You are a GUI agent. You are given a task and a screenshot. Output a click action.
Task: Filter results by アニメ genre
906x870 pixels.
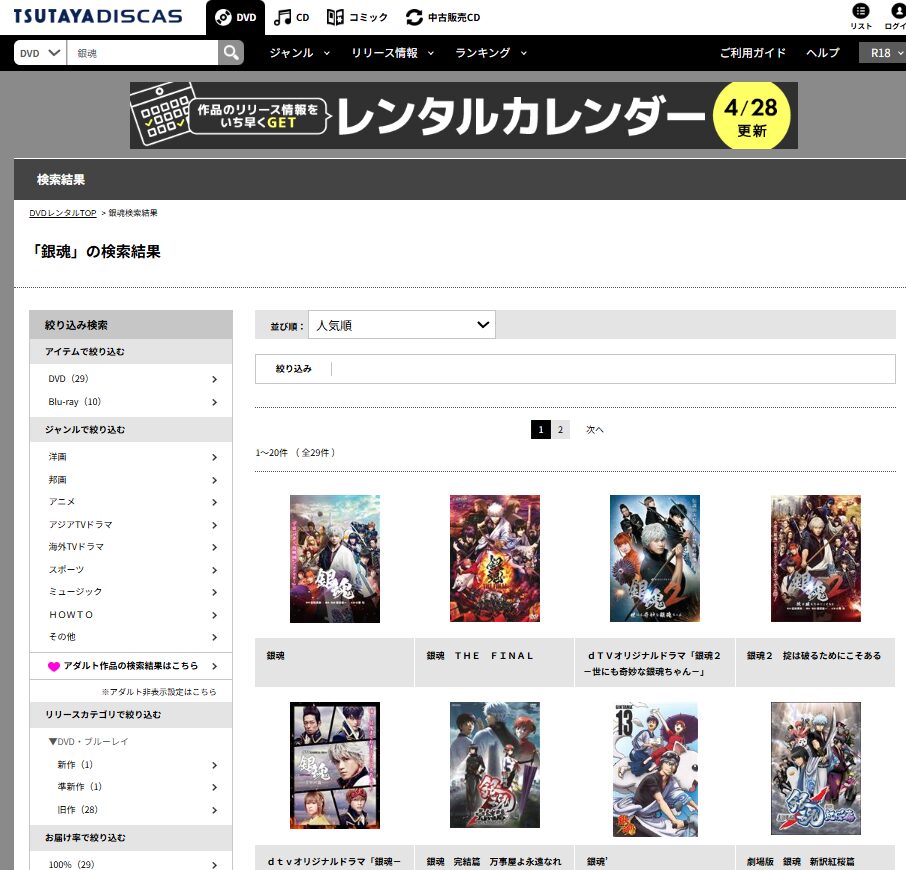(131, 501)
